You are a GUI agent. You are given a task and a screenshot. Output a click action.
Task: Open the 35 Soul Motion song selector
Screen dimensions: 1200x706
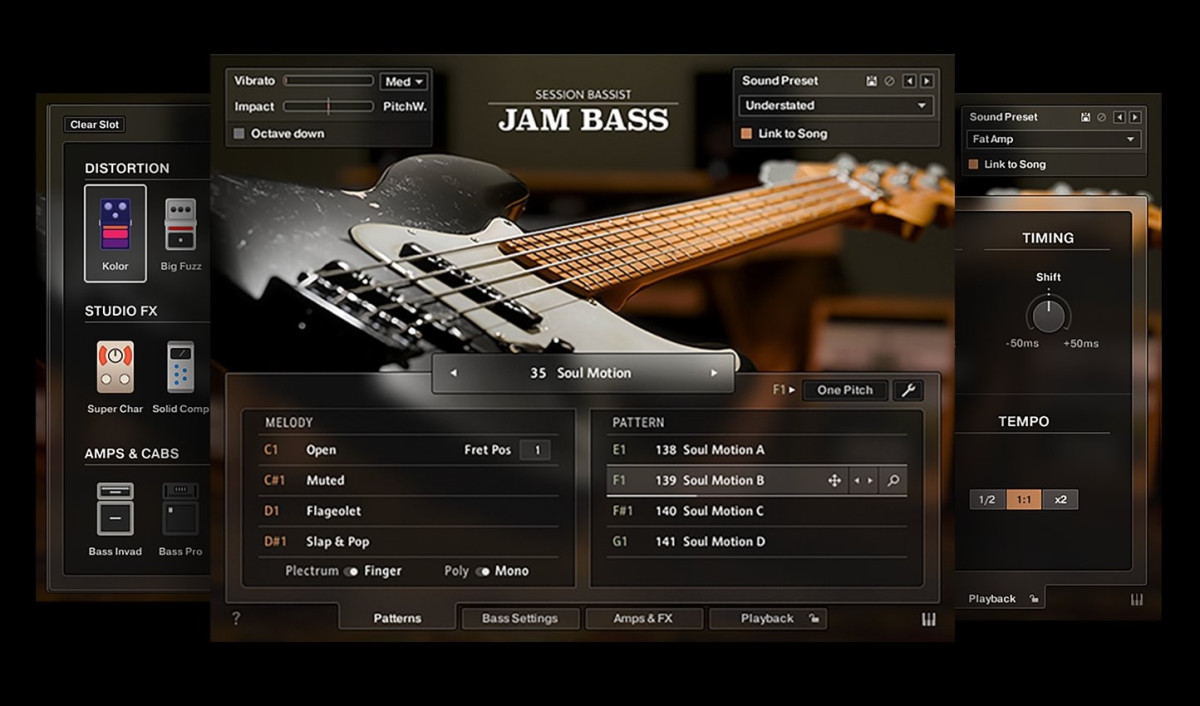pos(583,373)
